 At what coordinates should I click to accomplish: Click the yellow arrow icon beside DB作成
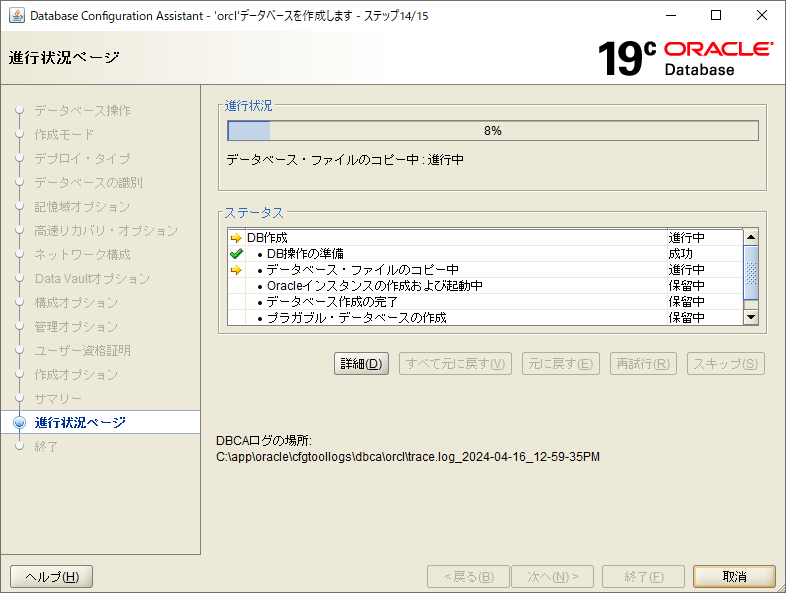tap(236, 238)
